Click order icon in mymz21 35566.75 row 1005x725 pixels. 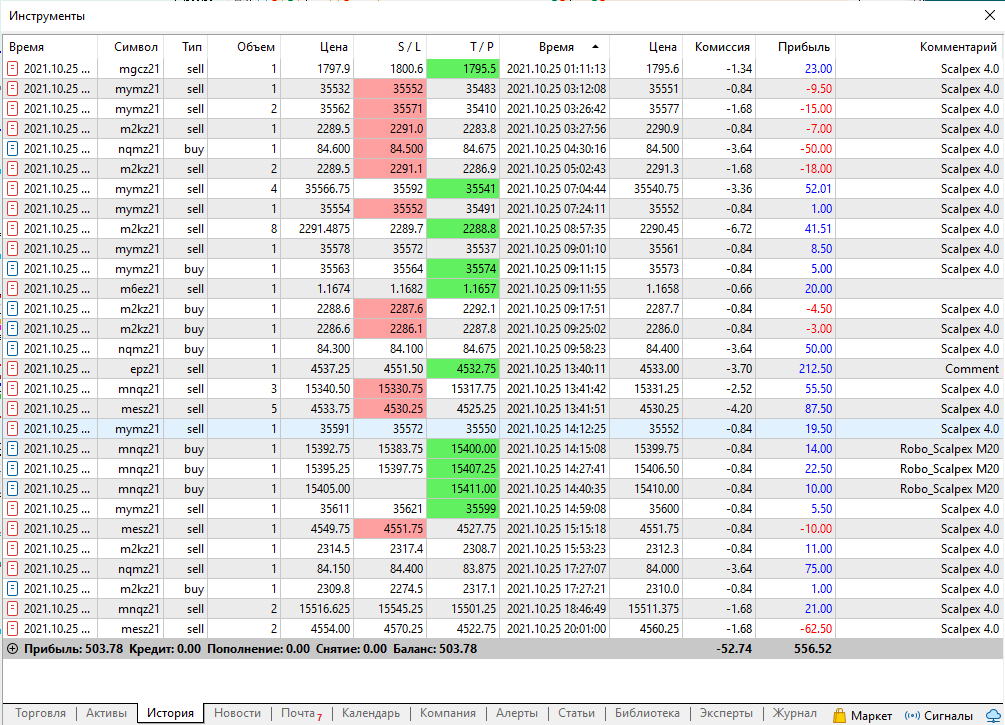[12, 188]
